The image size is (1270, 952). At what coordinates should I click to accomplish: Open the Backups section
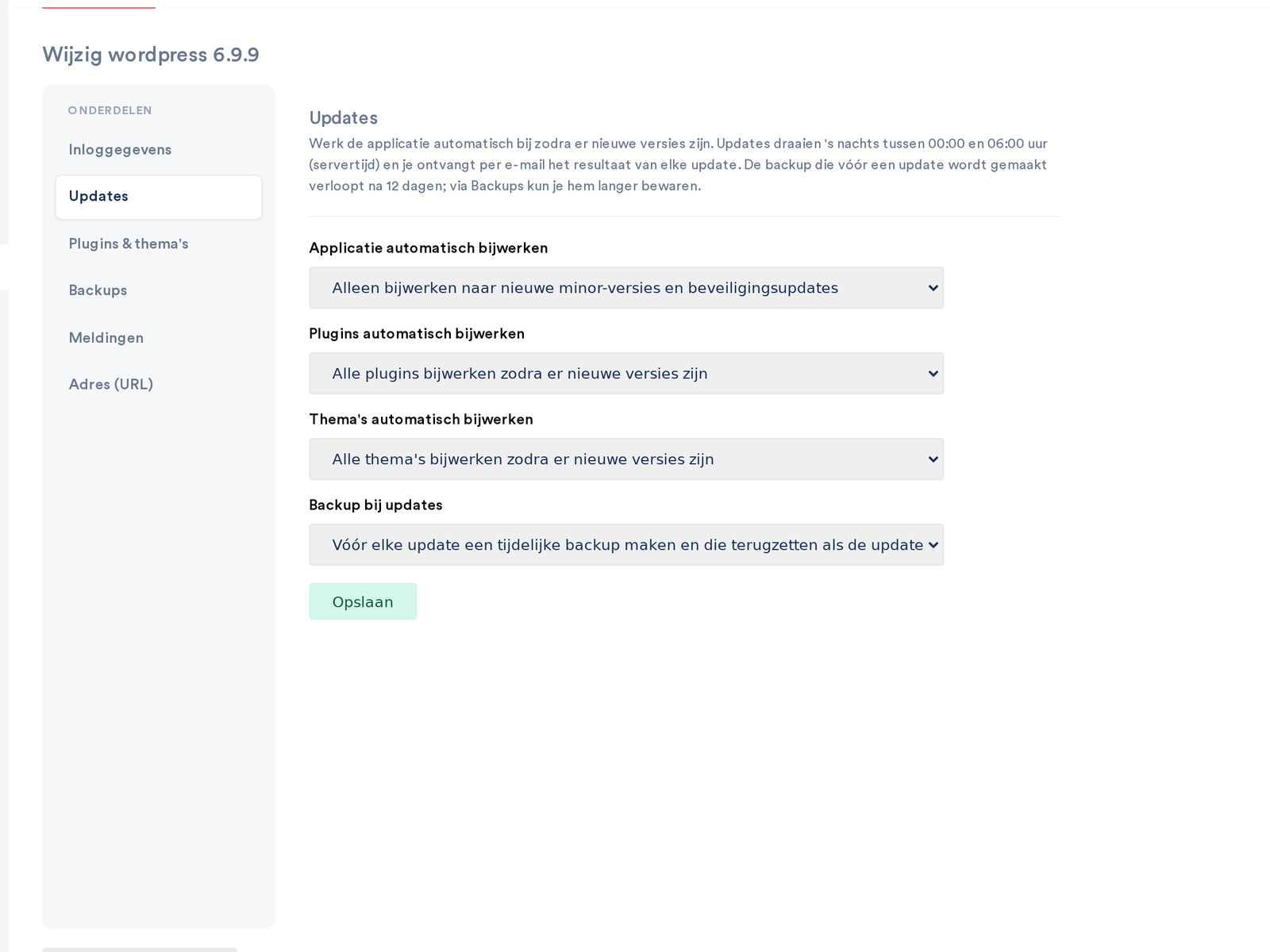pos(158,290)
